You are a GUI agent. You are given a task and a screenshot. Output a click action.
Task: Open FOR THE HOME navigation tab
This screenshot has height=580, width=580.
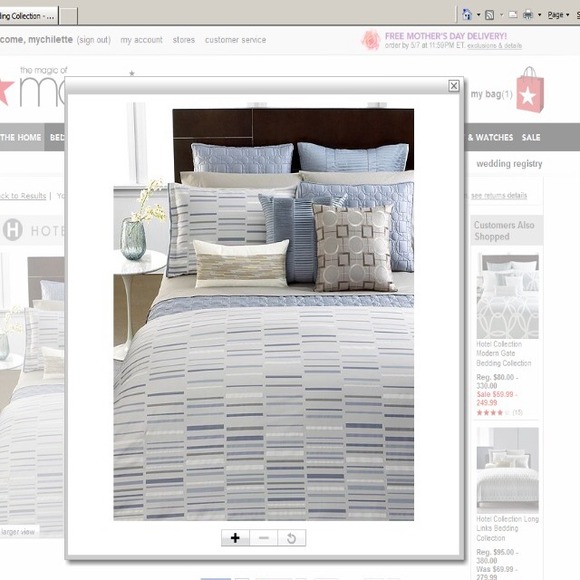(x=21, y=137)
